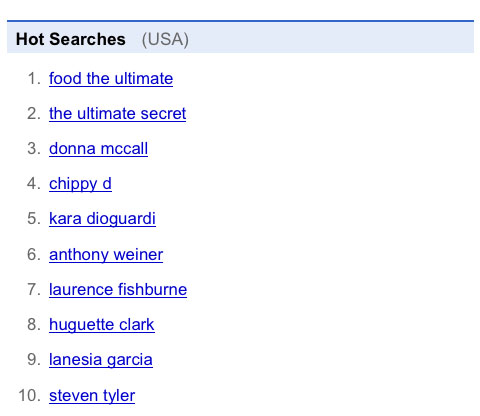Click the 'Hot Searches' heading
The image size is (480, 416).
coord(71,39)
